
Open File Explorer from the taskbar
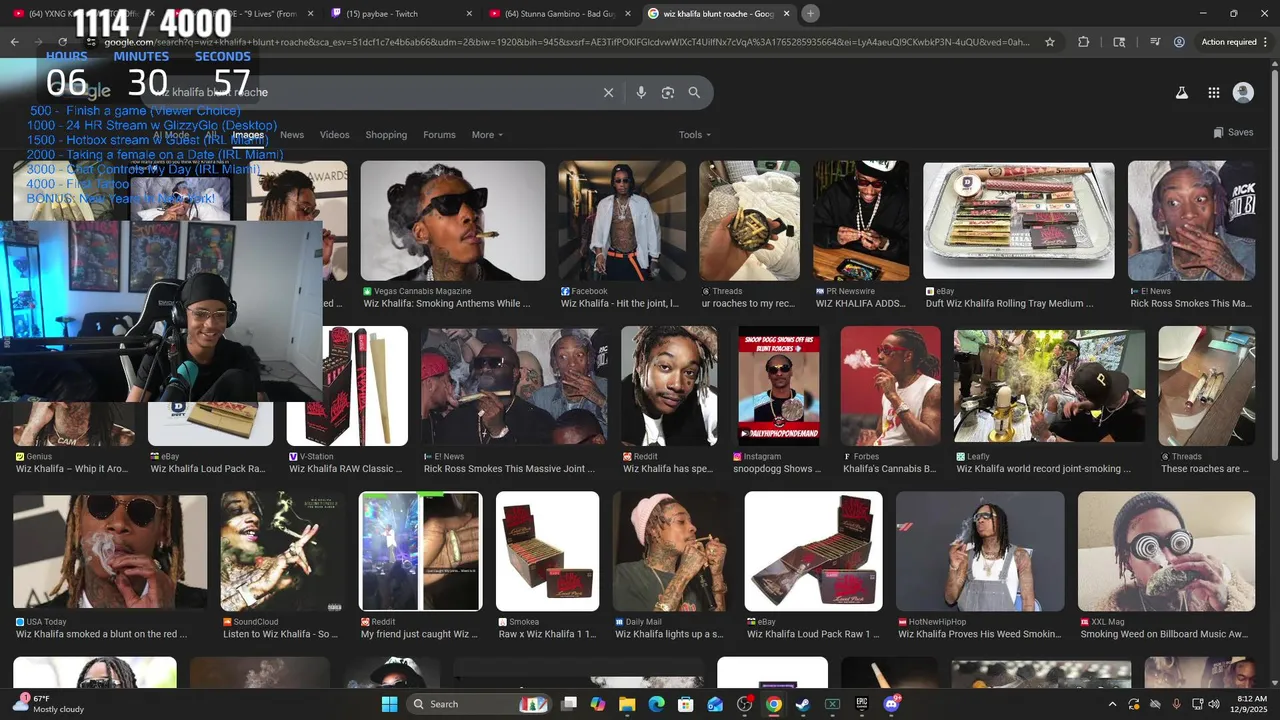click(x=627, y=704)
